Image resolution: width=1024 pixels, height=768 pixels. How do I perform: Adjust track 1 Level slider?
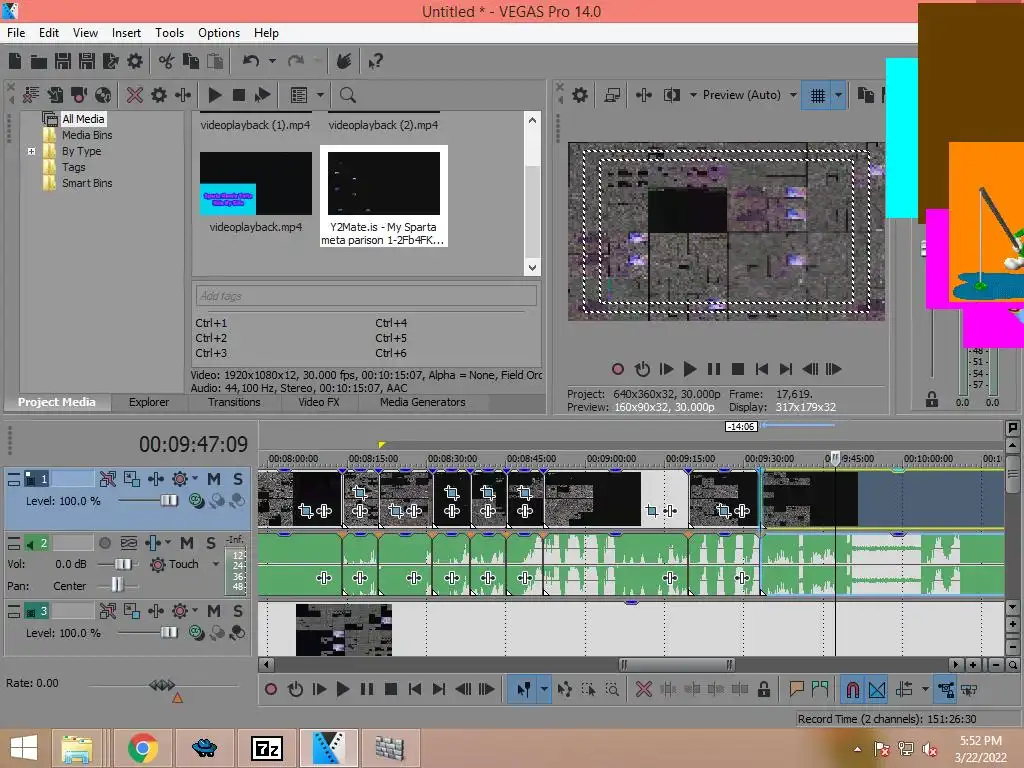tap(168, 501)
